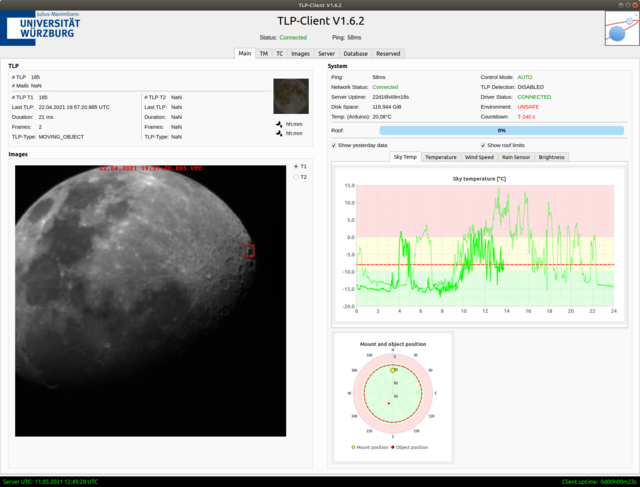Click the Sky temperature graph area
640x487 pixels.
487,245
